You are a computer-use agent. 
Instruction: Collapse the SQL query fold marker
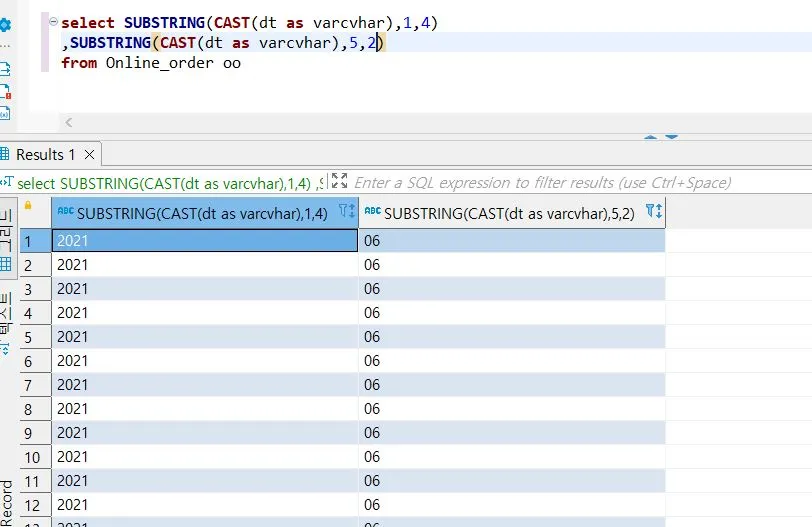pyautogui.click(x=53, y=21)
